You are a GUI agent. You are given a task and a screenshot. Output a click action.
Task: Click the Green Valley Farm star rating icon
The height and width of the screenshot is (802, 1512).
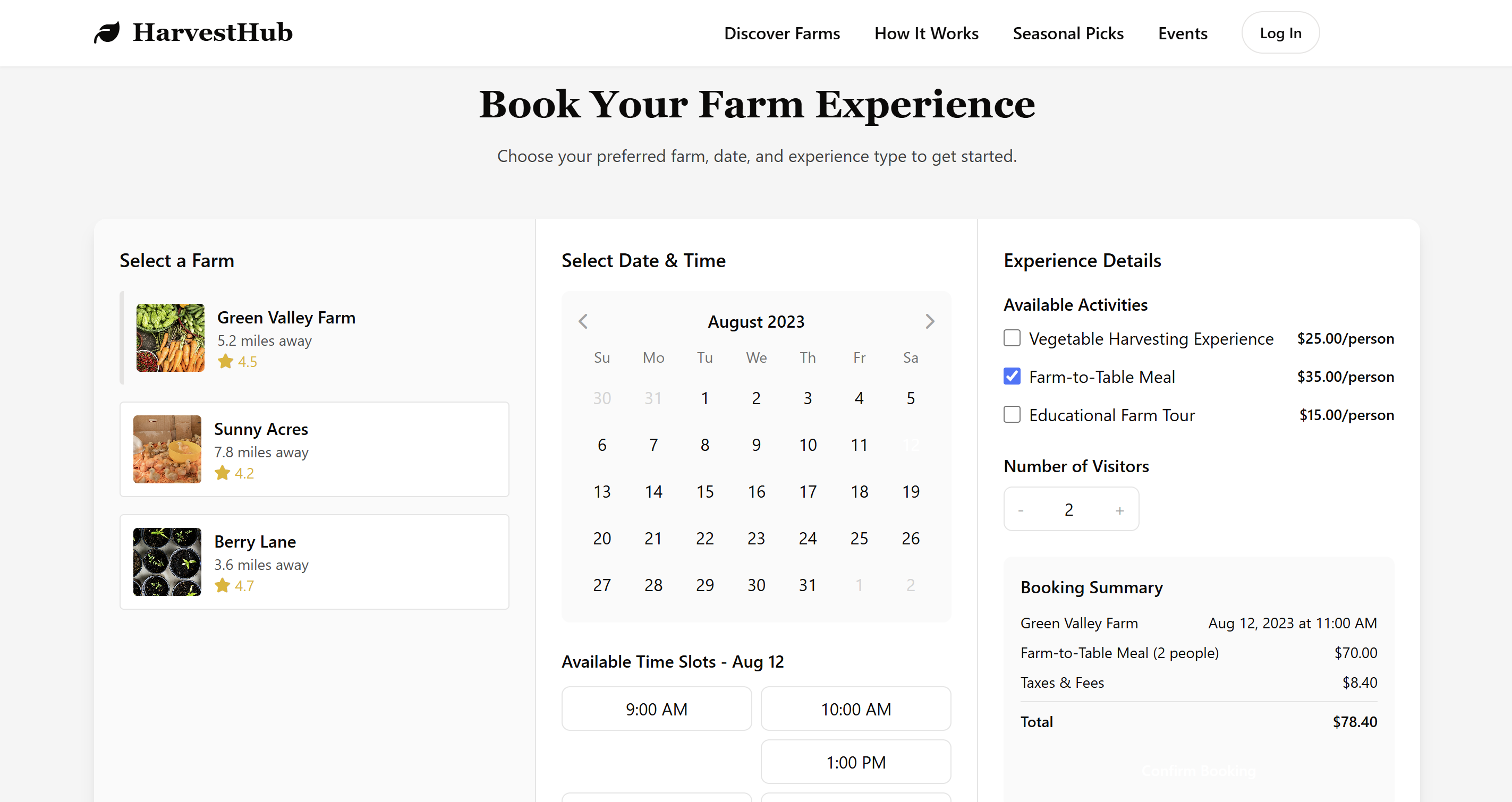(x=225, y=361)
